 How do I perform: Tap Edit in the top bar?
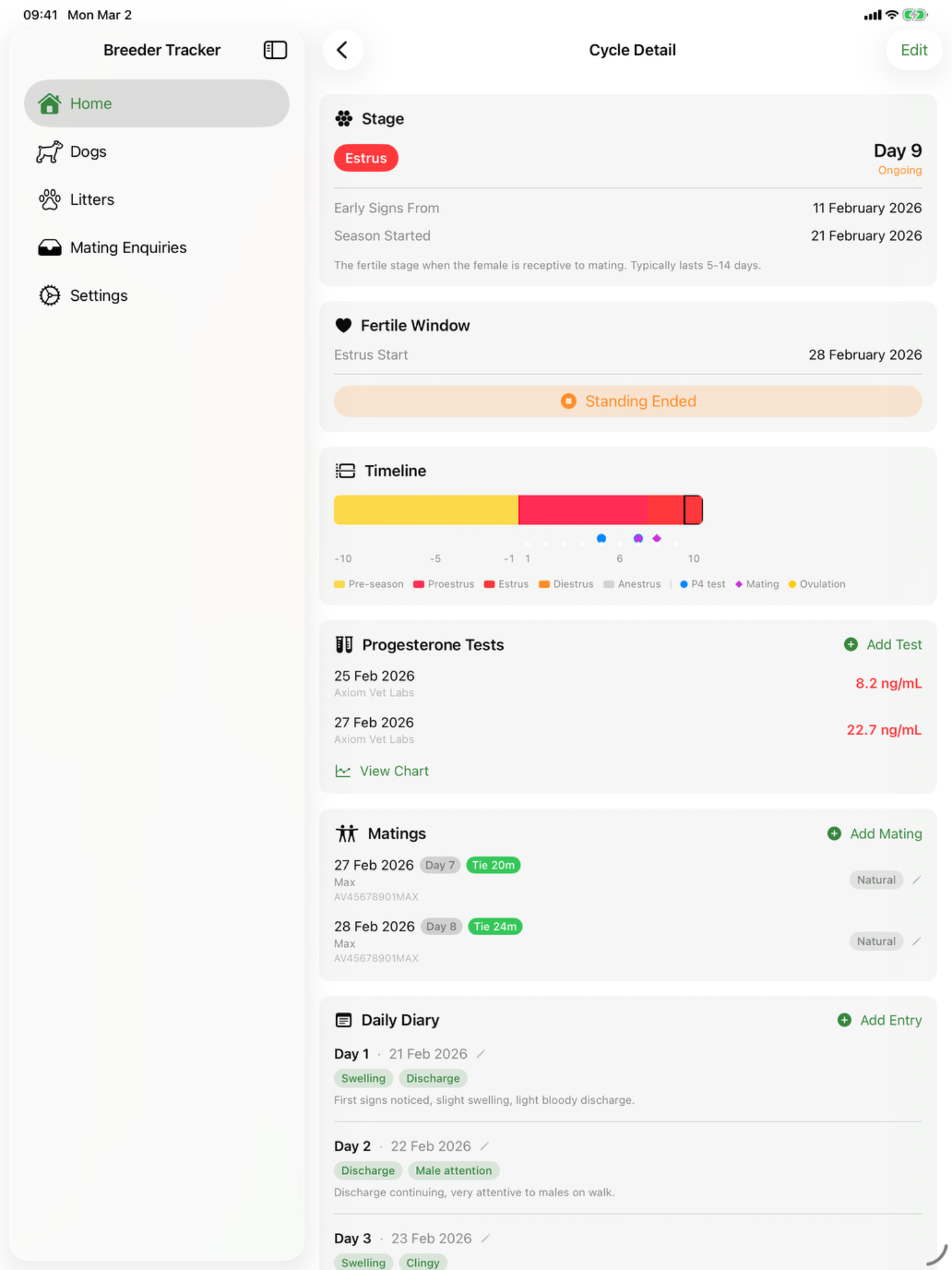click(914, 50)
